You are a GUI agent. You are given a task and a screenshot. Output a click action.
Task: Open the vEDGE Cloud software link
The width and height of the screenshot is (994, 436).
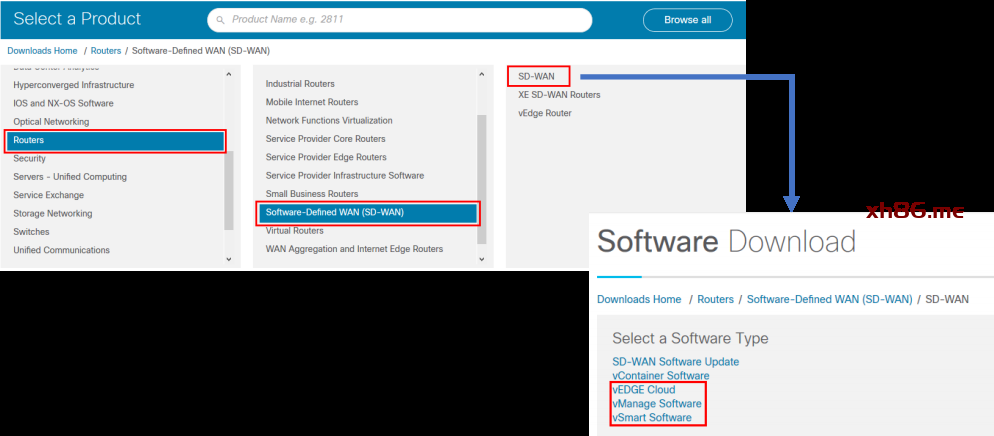click(x=644, y=390)
